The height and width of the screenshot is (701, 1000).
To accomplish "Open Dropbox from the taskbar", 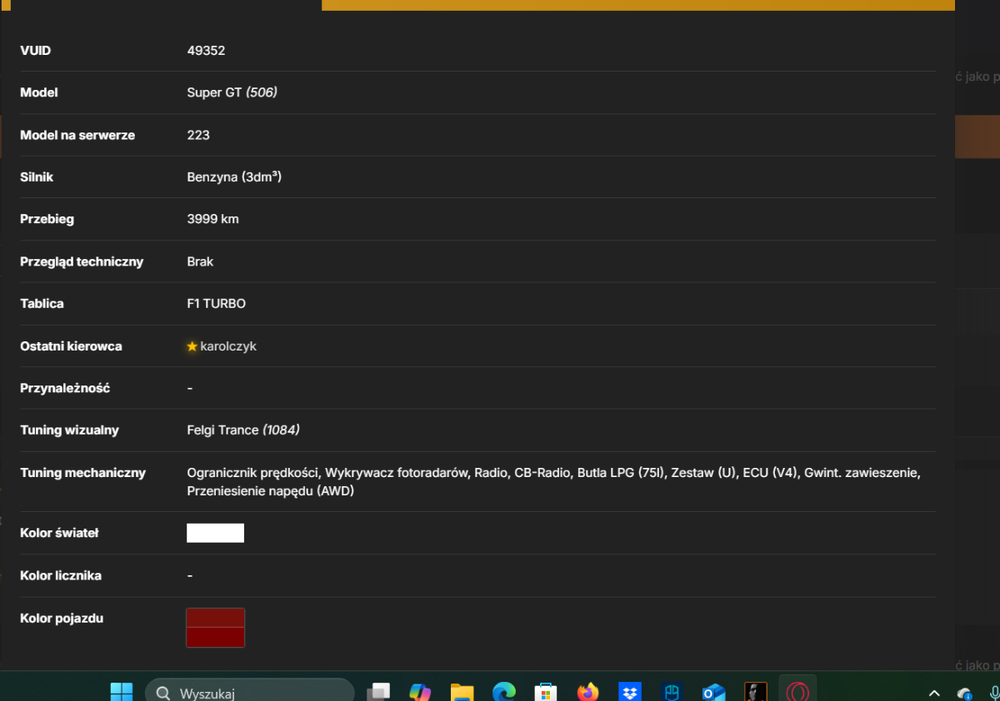I will tap(629, 692).
